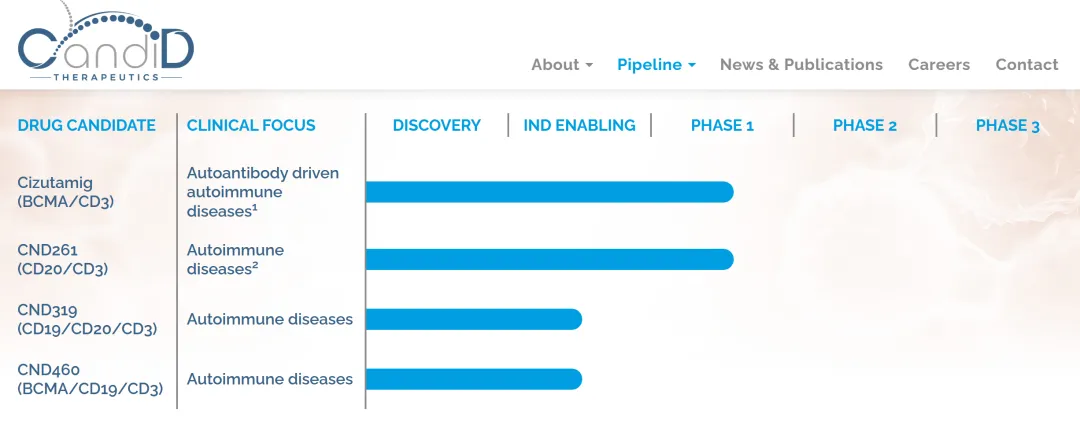
Task: Open the About dropdown menu
Action: [562, 65]
